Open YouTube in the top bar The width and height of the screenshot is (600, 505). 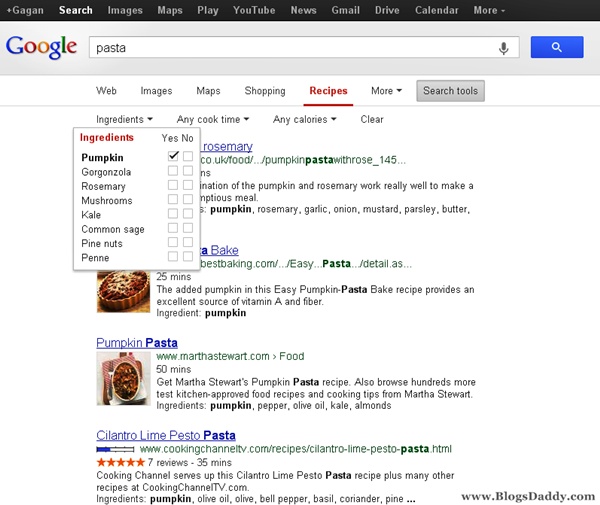click(254, 10)
